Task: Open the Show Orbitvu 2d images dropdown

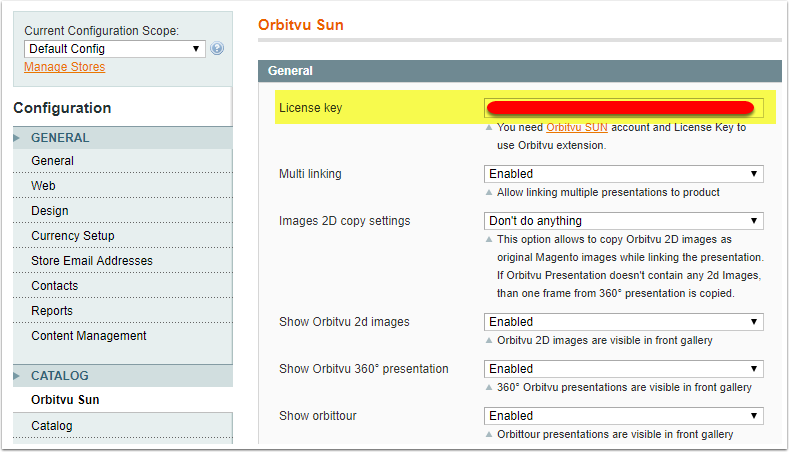Action: click(623, 322)
